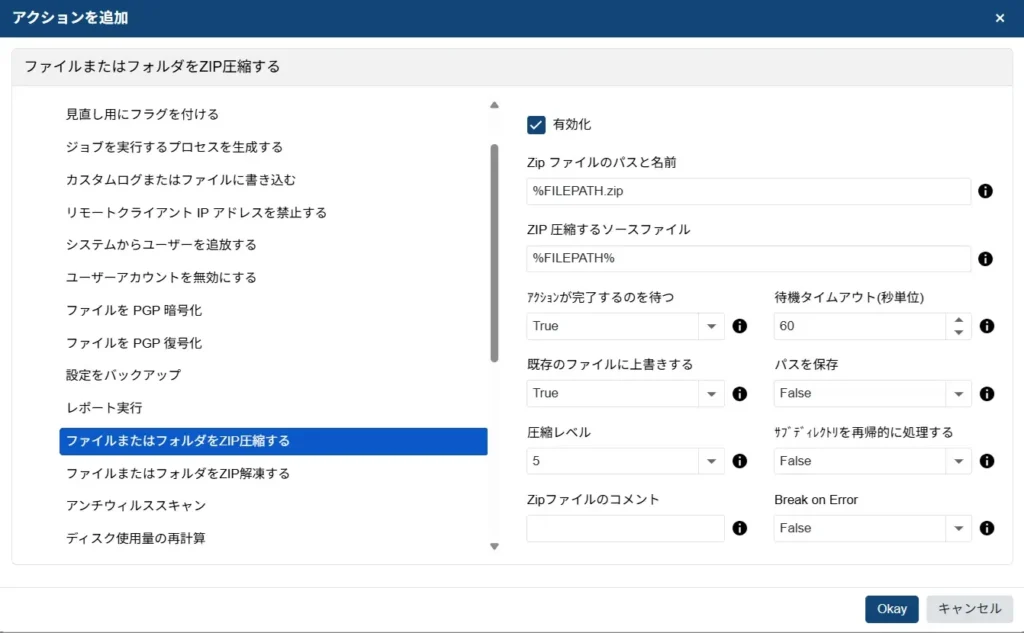
Task: Close the アクションを追加 dialog with X
Action: click(1000, 18)
